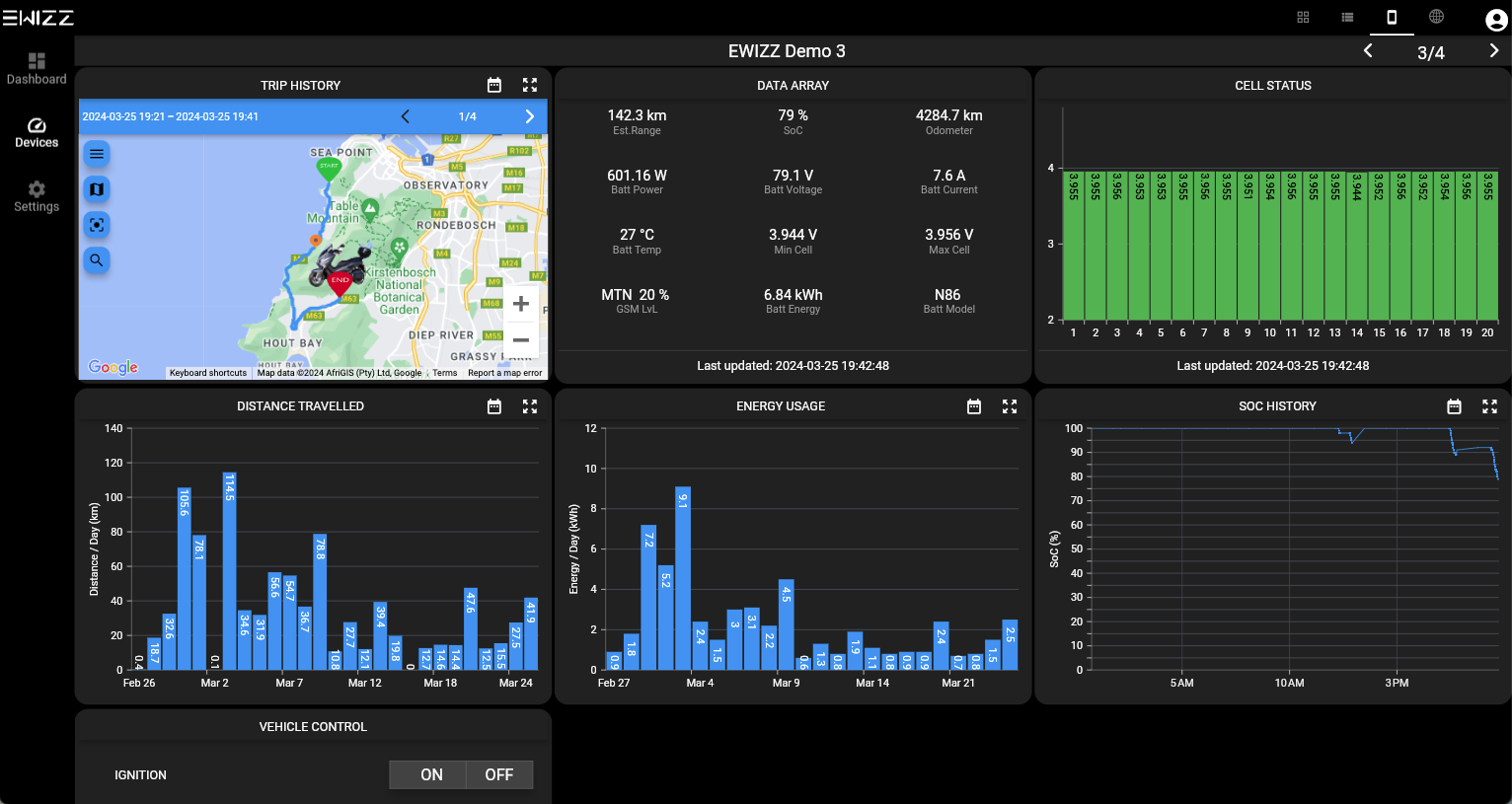Open the user account profile icon
The height and width of the screenshot is (804, 1512).
click(x=1495, y=20)
